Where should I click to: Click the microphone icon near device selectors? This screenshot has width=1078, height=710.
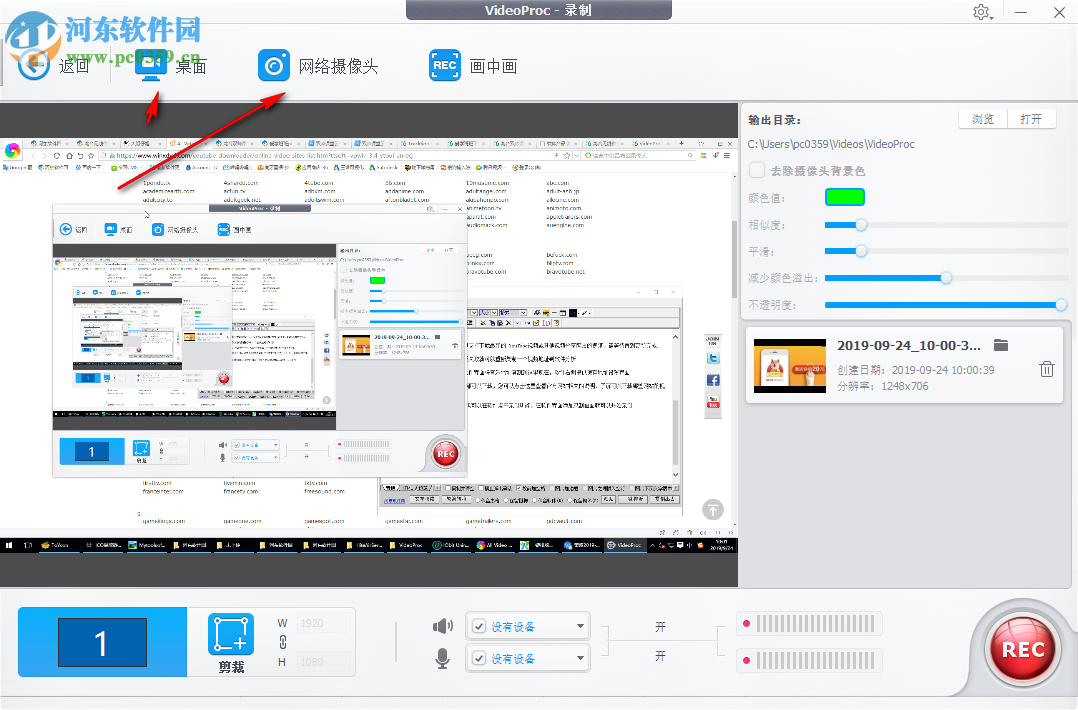coord(442,658)
